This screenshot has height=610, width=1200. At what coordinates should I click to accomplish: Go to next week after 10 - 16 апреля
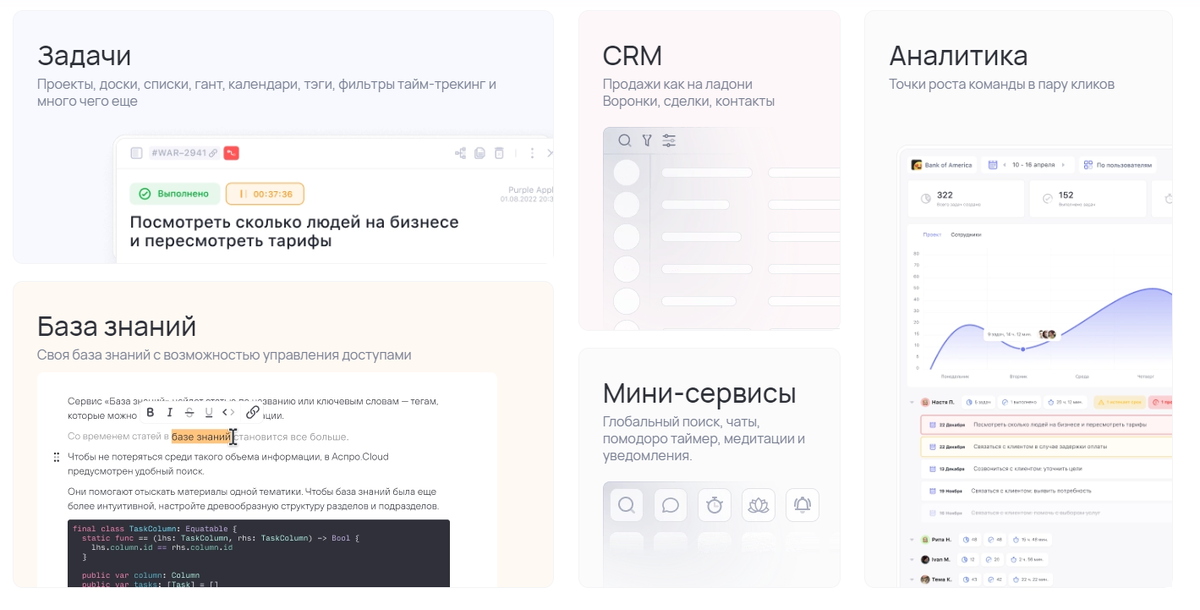coord(1062,165)
